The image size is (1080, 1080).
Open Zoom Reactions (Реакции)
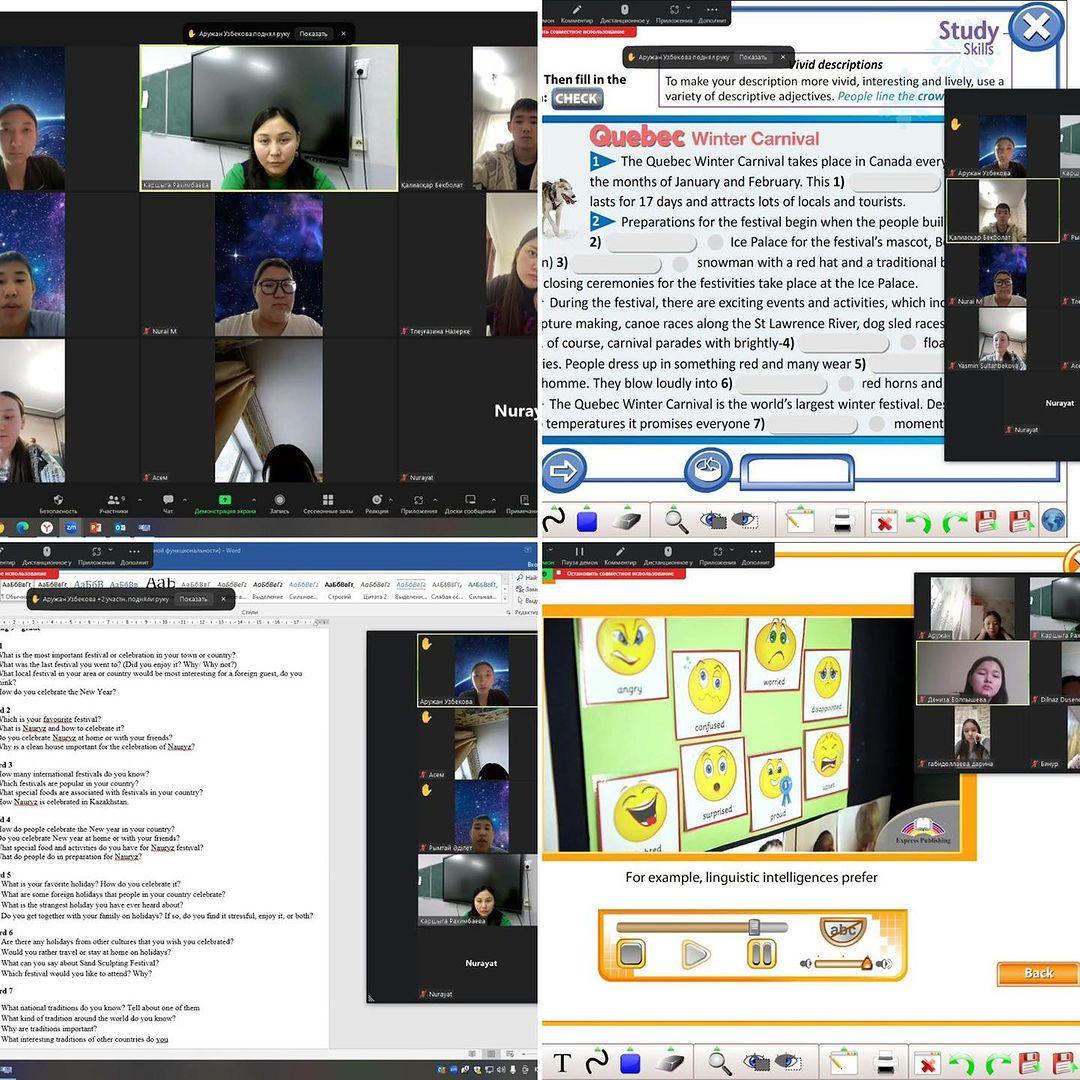coord(376,503)
